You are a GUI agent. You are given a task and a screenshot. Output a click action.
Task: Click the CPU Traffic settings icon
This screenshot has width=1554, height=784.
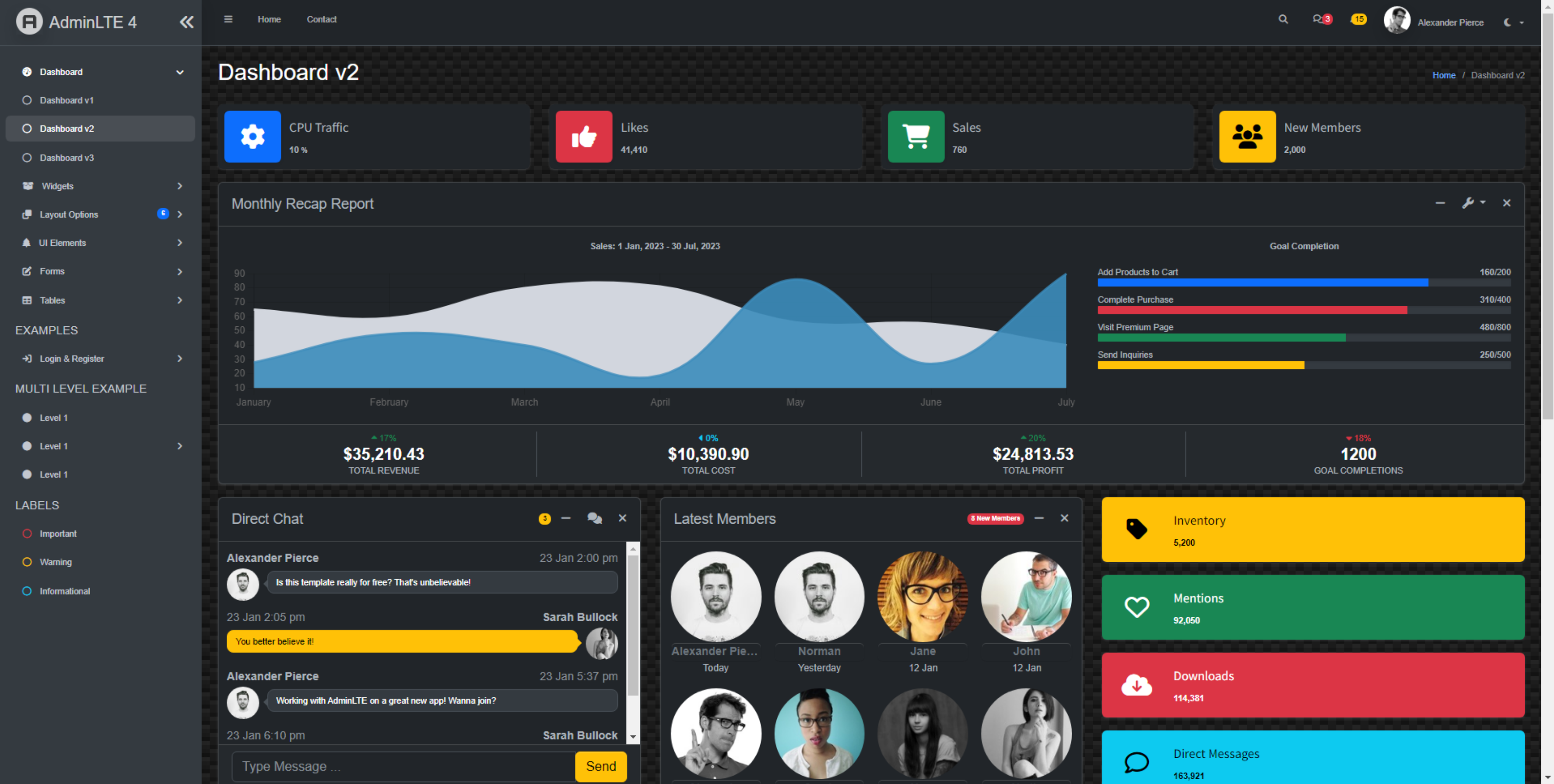tap(252, 136)
